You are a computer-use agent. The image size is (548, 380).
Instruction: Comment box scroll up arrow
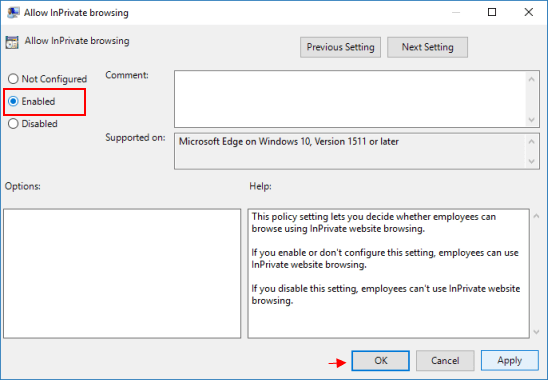click(x=532, y=79)
